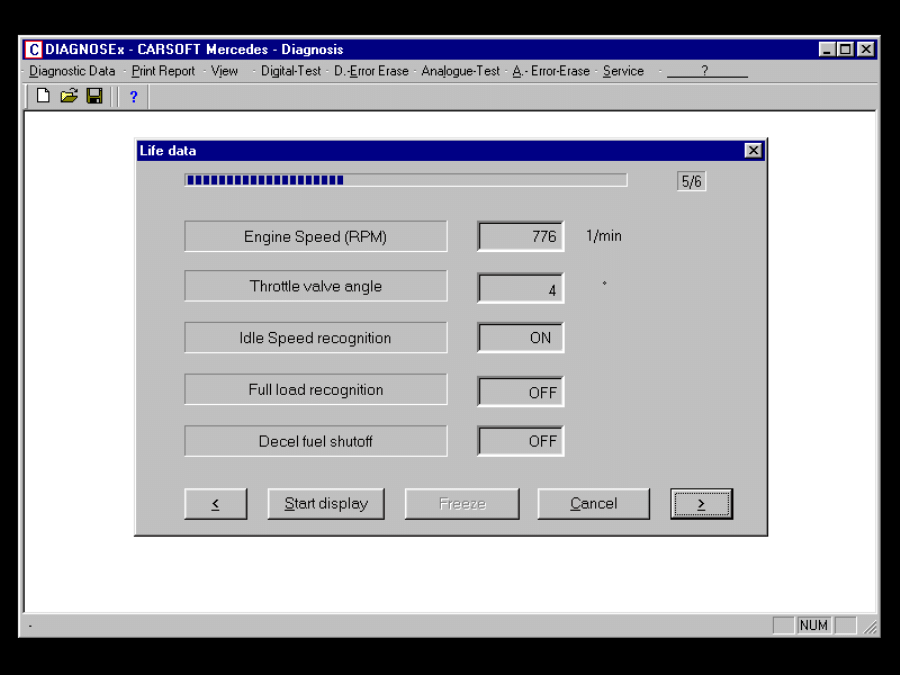Select Digital-Test from the menu bar

[x=291, y=71]
